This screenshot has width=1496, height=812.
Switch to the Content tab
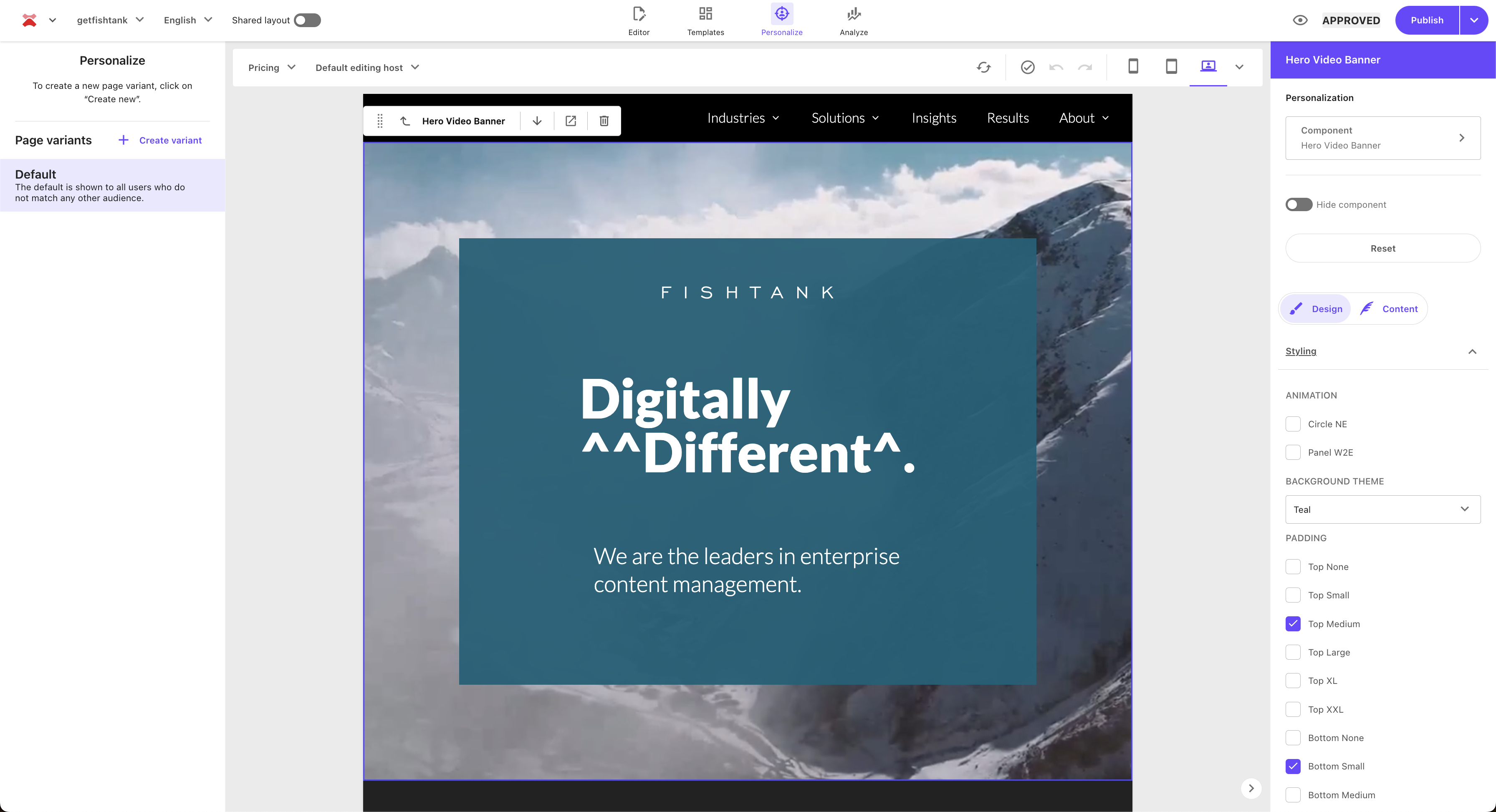tap(1389, 309)
